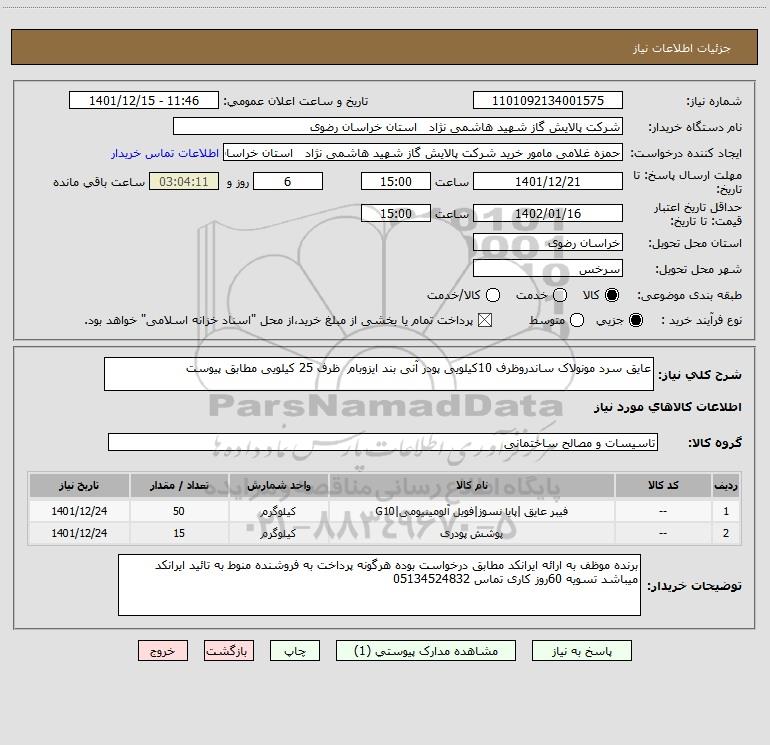Viewport: 770px width, 745px height.
Task: Click the date 1401/12/24 in row 2
Action: pyautogui.click(x=79, y=533)
